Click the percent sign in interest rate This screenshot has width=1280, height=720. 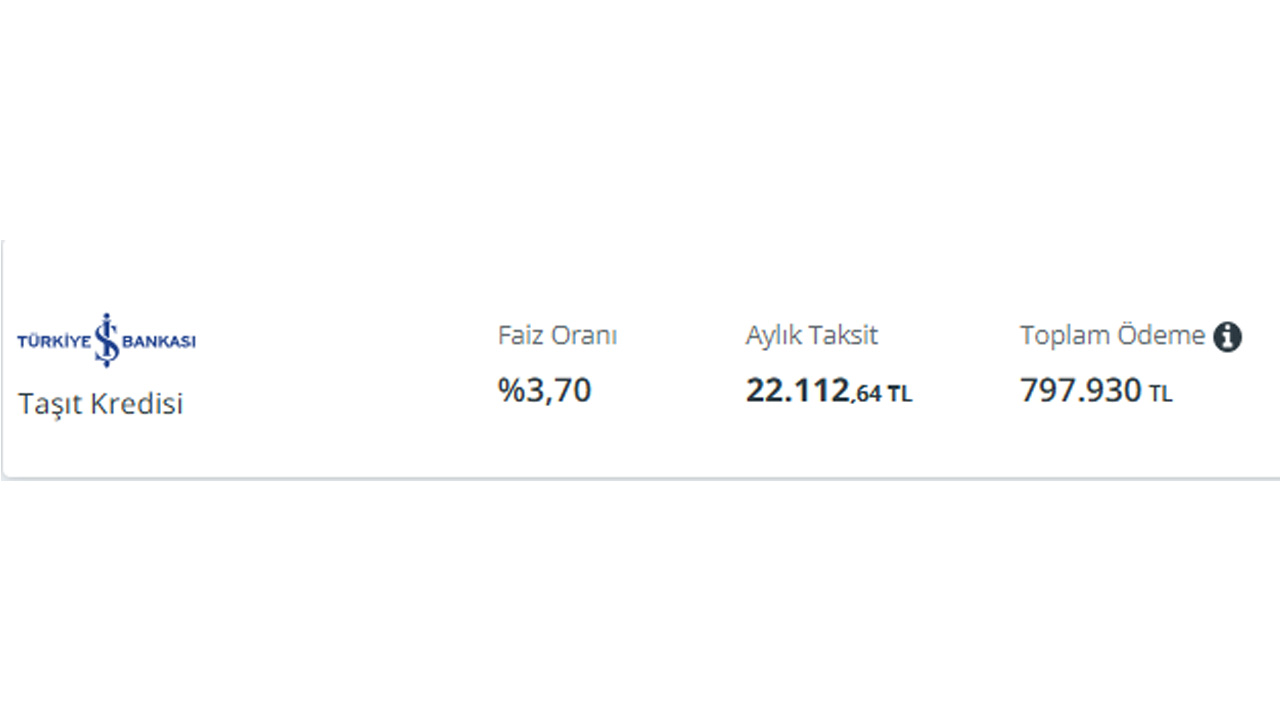[511, 390]
